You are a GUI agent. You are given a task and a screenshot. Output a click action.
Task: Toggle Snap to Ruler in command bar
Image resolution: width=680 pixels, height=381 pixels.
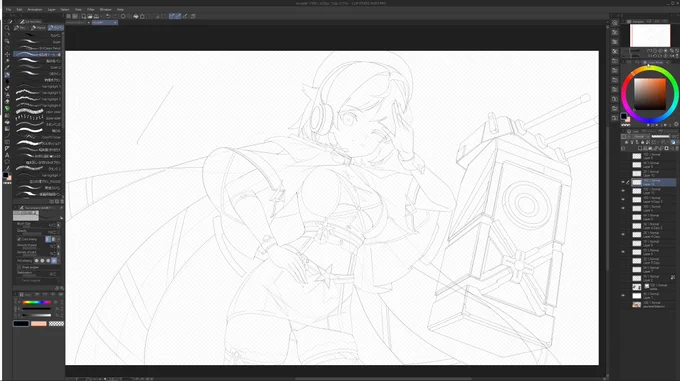tap(172, 16)
